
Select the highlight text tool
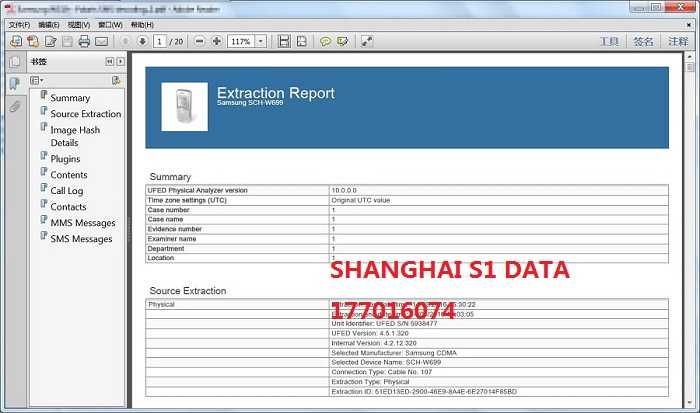click(342, 42)
